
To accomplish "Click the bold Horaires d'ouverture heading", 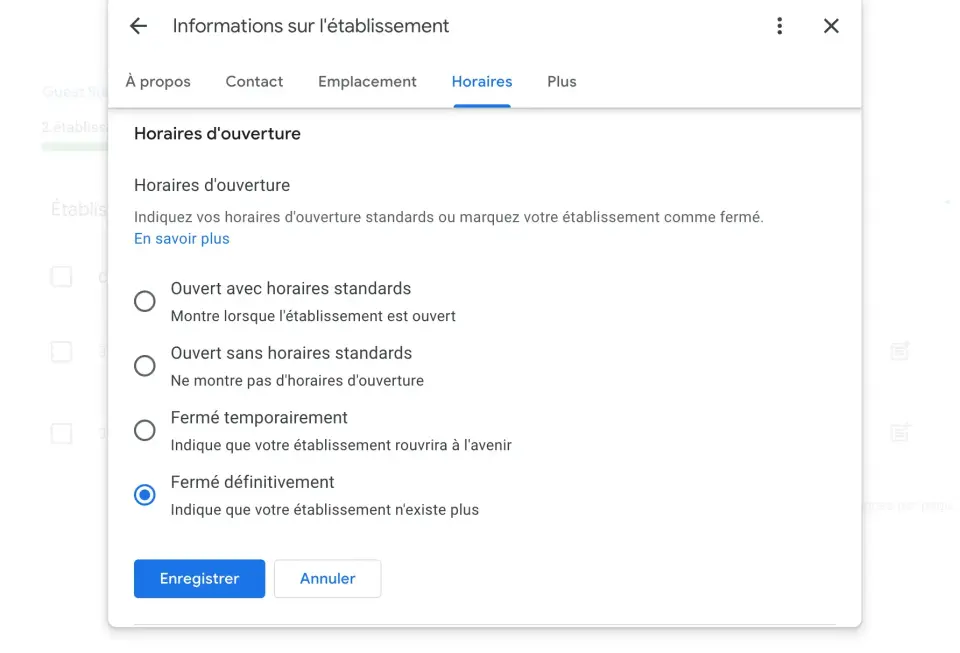I will pyautogui.click(x=217, y=133).
